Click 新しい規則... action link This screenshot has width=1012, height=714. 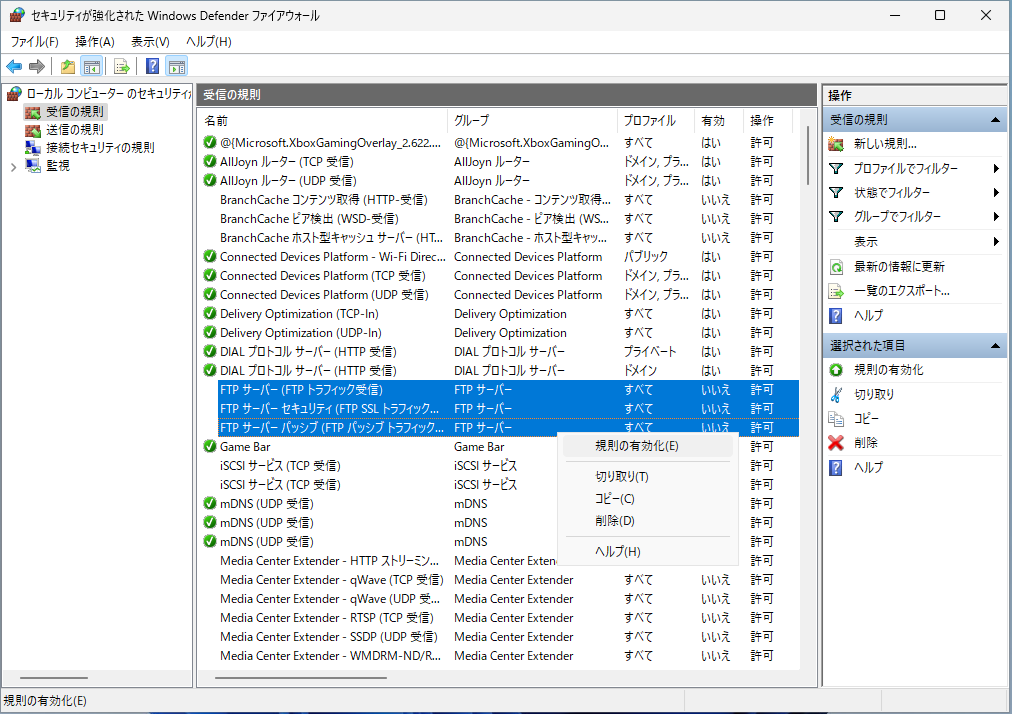coord(885,144)
